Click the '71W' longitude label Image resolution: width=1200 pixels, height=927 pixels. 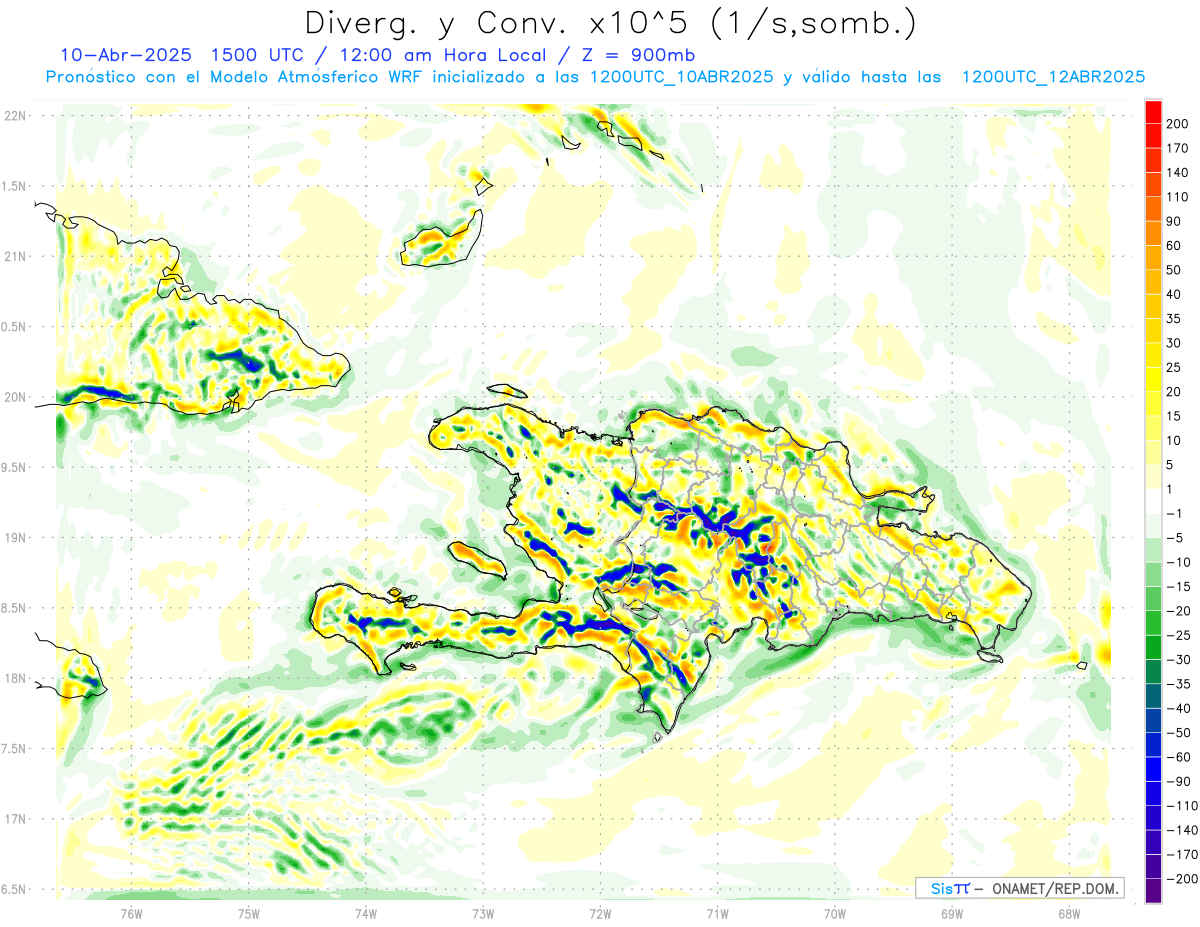click(717, 913)
